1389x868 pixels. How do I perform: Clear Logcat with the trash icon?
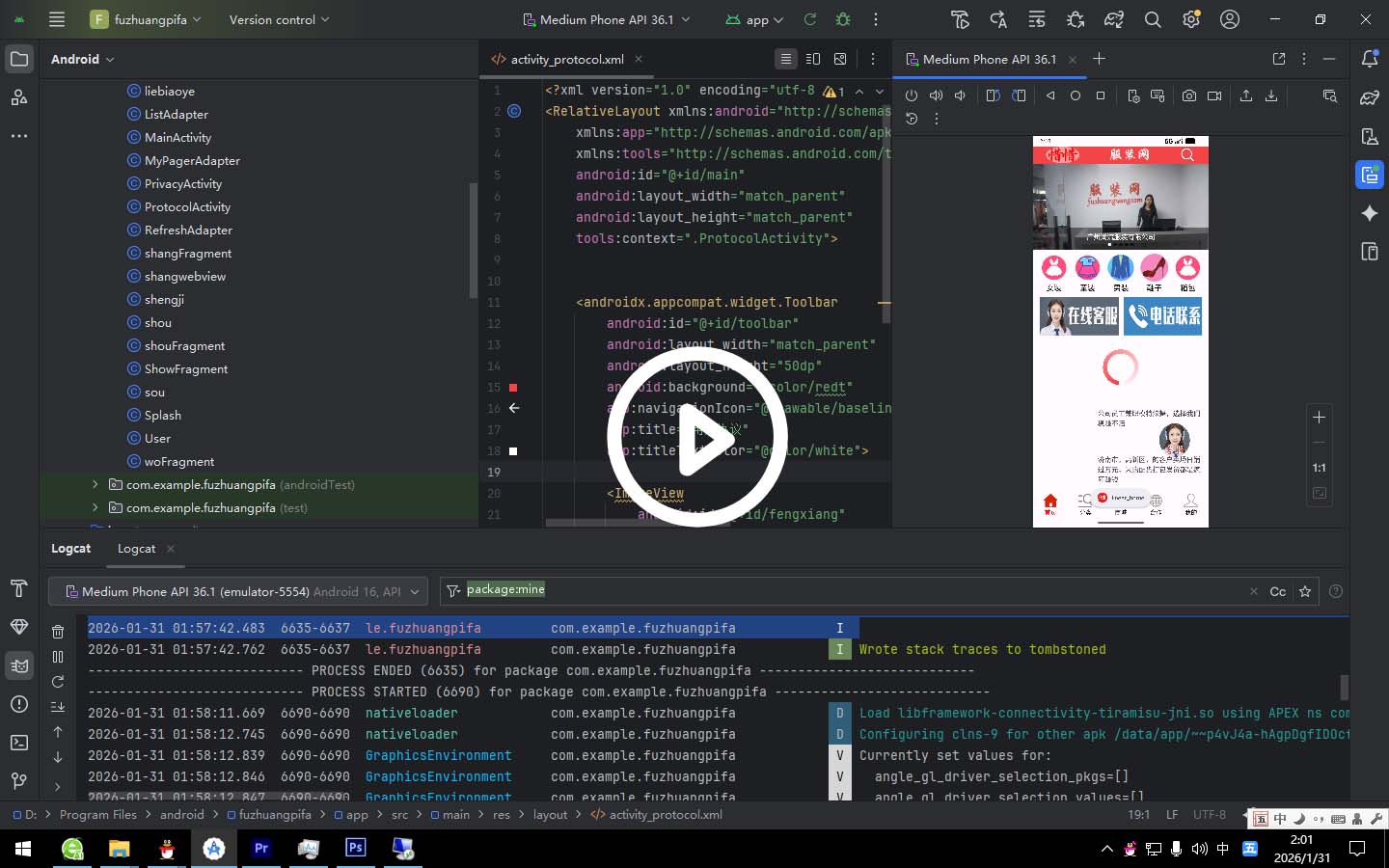coord(58,632)
